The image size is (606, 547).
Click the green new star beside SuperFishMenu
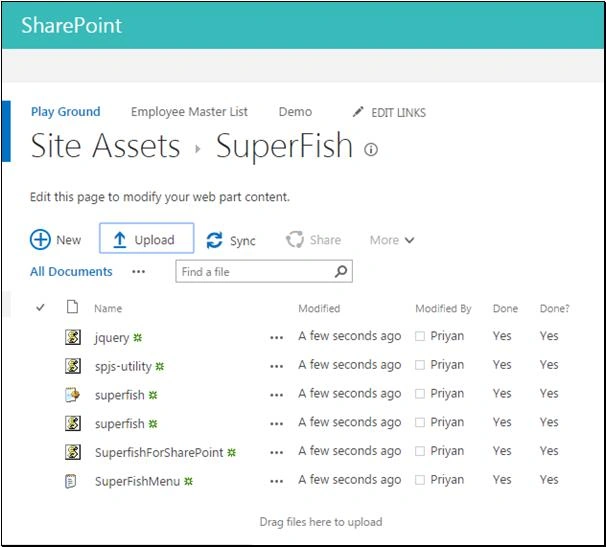188,482
